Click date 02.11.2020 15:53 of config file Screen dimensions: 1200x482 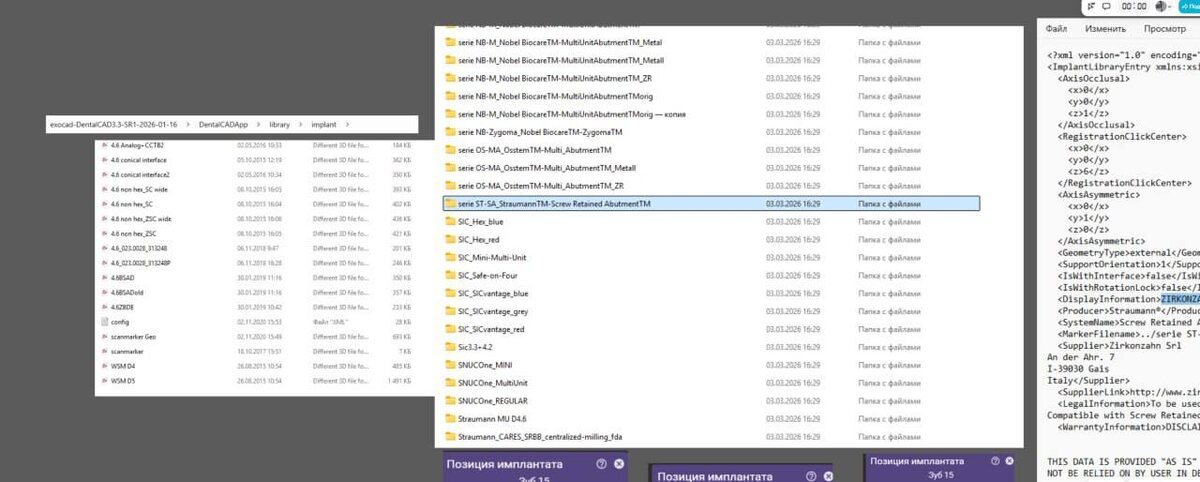coord(259,322)
